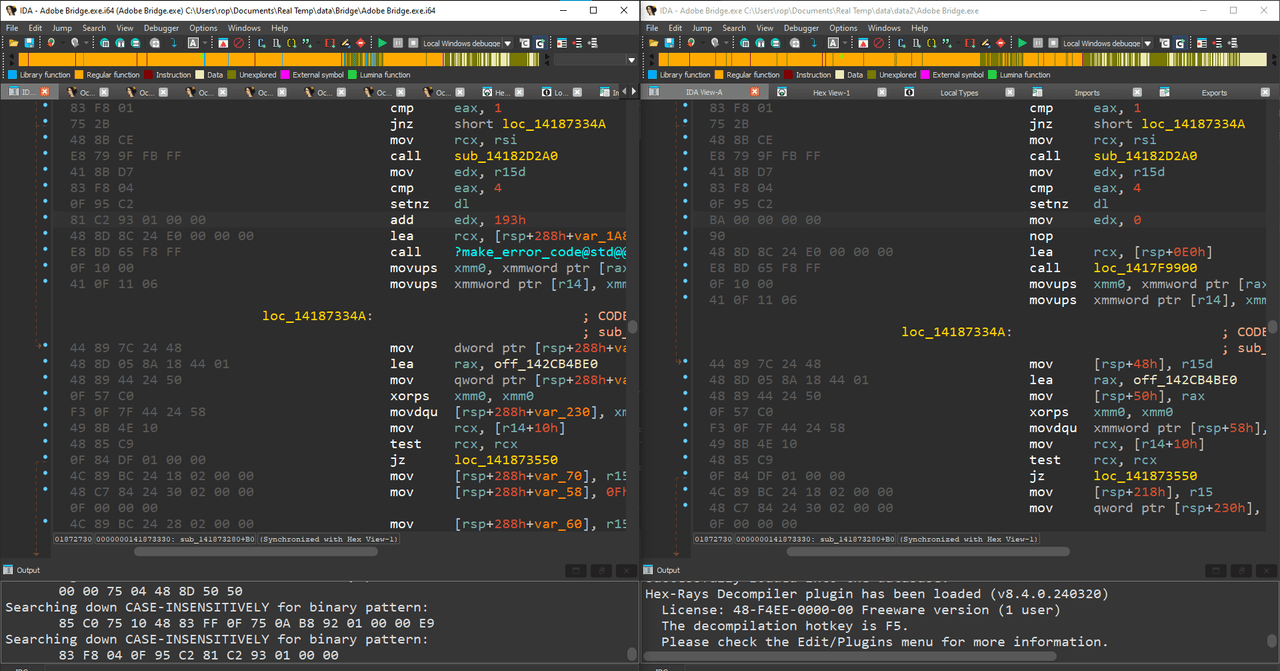Click highlighted 'G' icon in right IDA toolbar

[x=1179, y=43]
